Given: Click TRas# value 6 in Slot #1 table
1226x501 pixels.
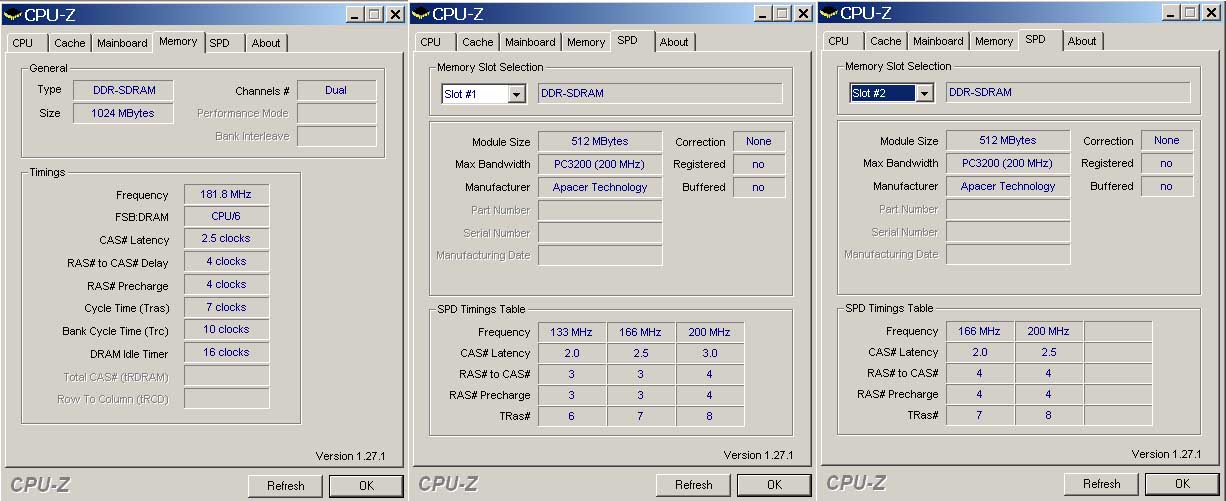Looking at the screenshot, I should click(572, 416).
